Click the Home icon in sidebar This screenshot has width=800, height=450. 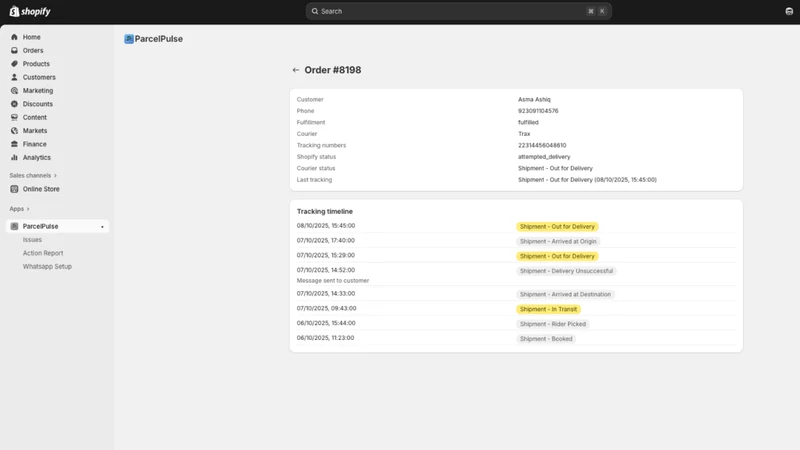(14, 37)
